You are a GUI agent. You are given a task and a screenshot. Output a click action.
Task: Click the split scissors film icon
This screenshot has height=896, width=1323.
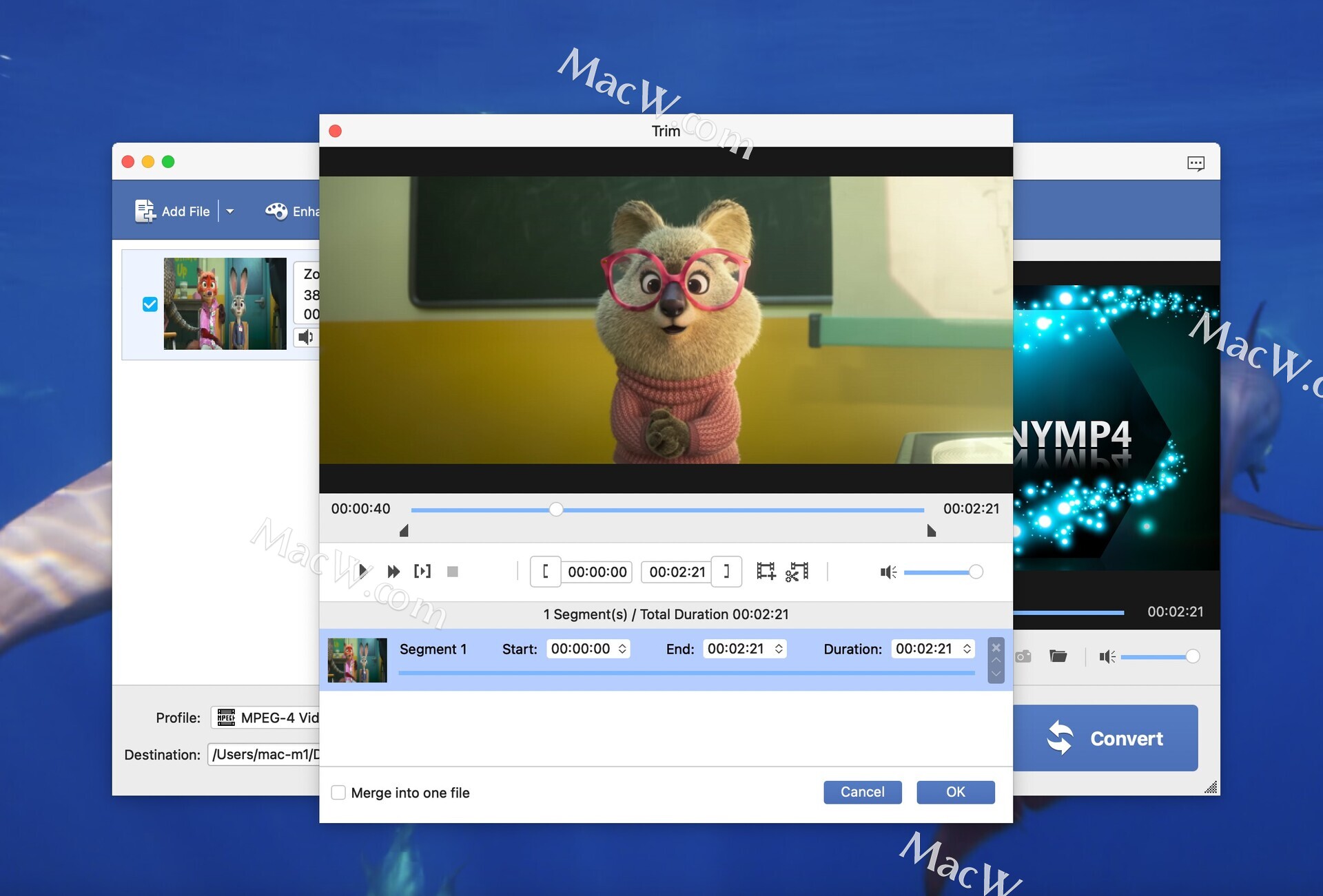coord(797,571)
